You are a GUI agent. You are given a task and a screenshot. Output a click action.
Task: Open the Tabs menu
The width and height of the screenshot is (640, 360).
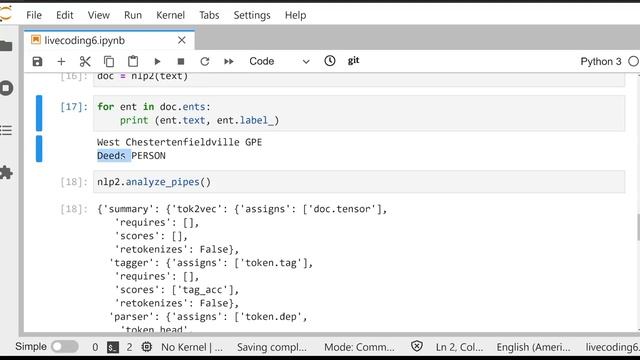point(209,15)
